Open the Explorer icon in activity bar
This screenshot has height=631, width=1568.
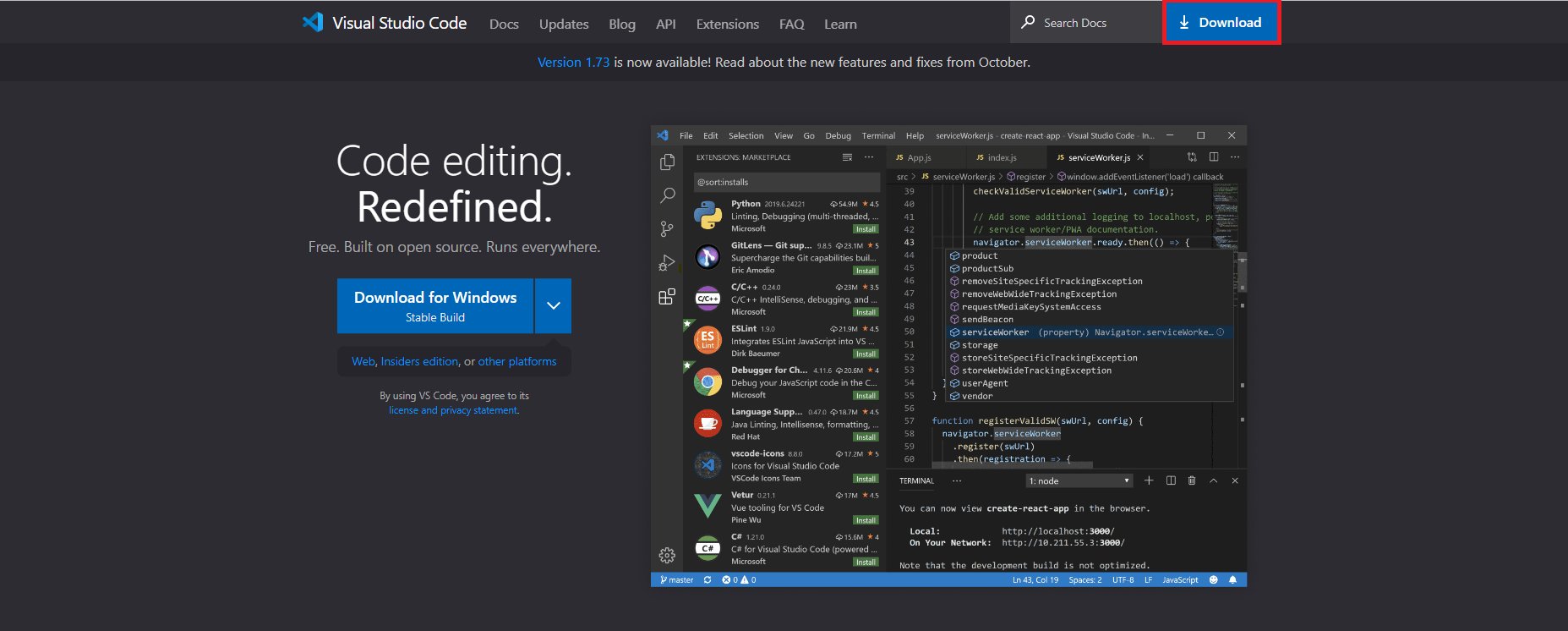[x=667, y=162]
